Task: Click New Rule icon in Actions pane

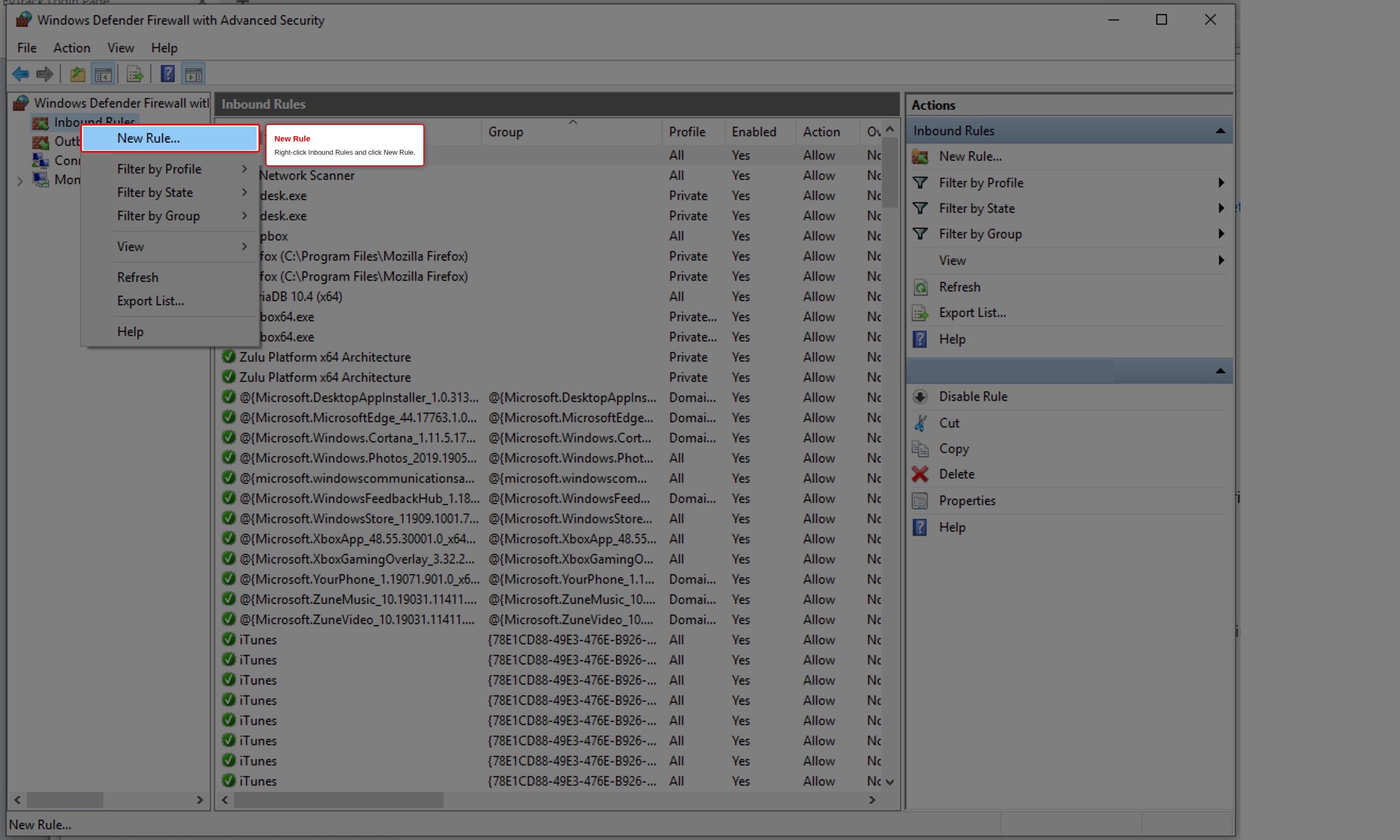Action: pos(920,157)
